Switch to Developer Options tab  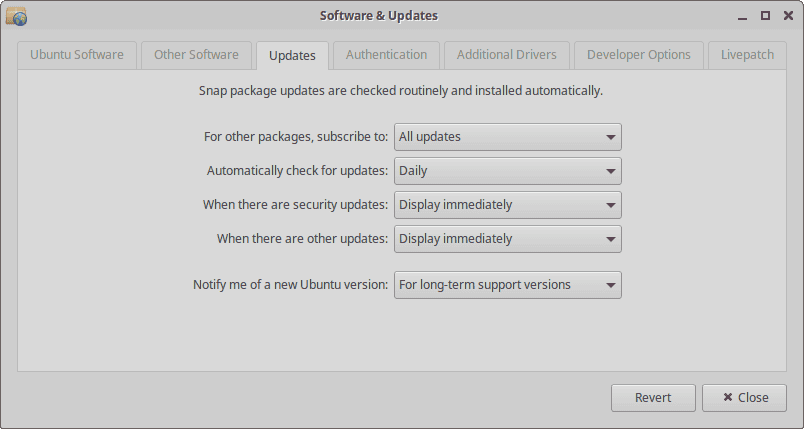[x=639, y=55]
